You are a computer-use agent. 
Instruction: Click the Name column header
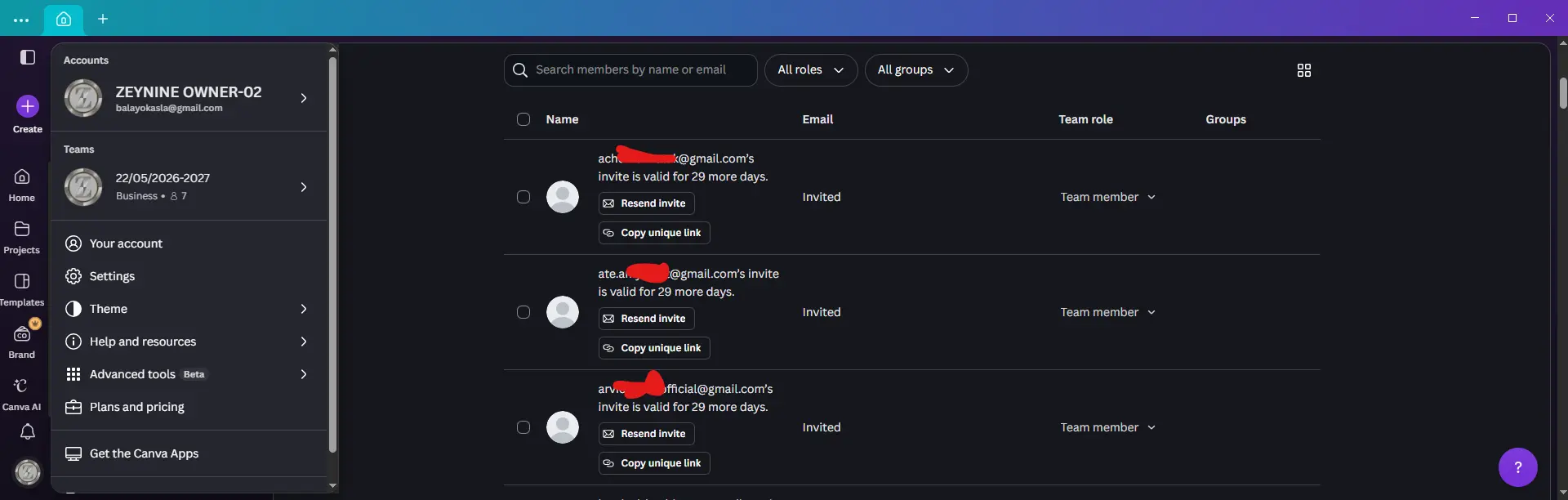click(x=563, y=119)
